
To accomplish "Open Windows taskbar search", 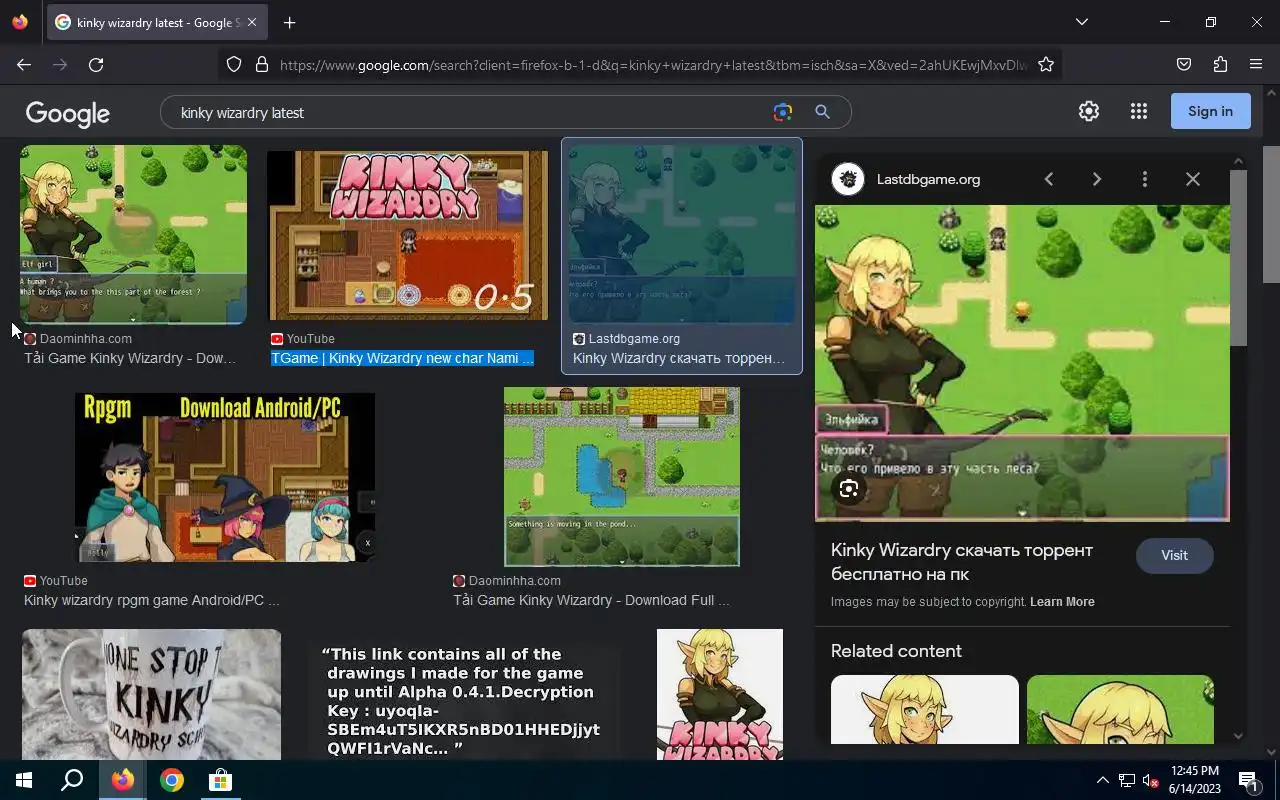I will (x=72, y=780).
